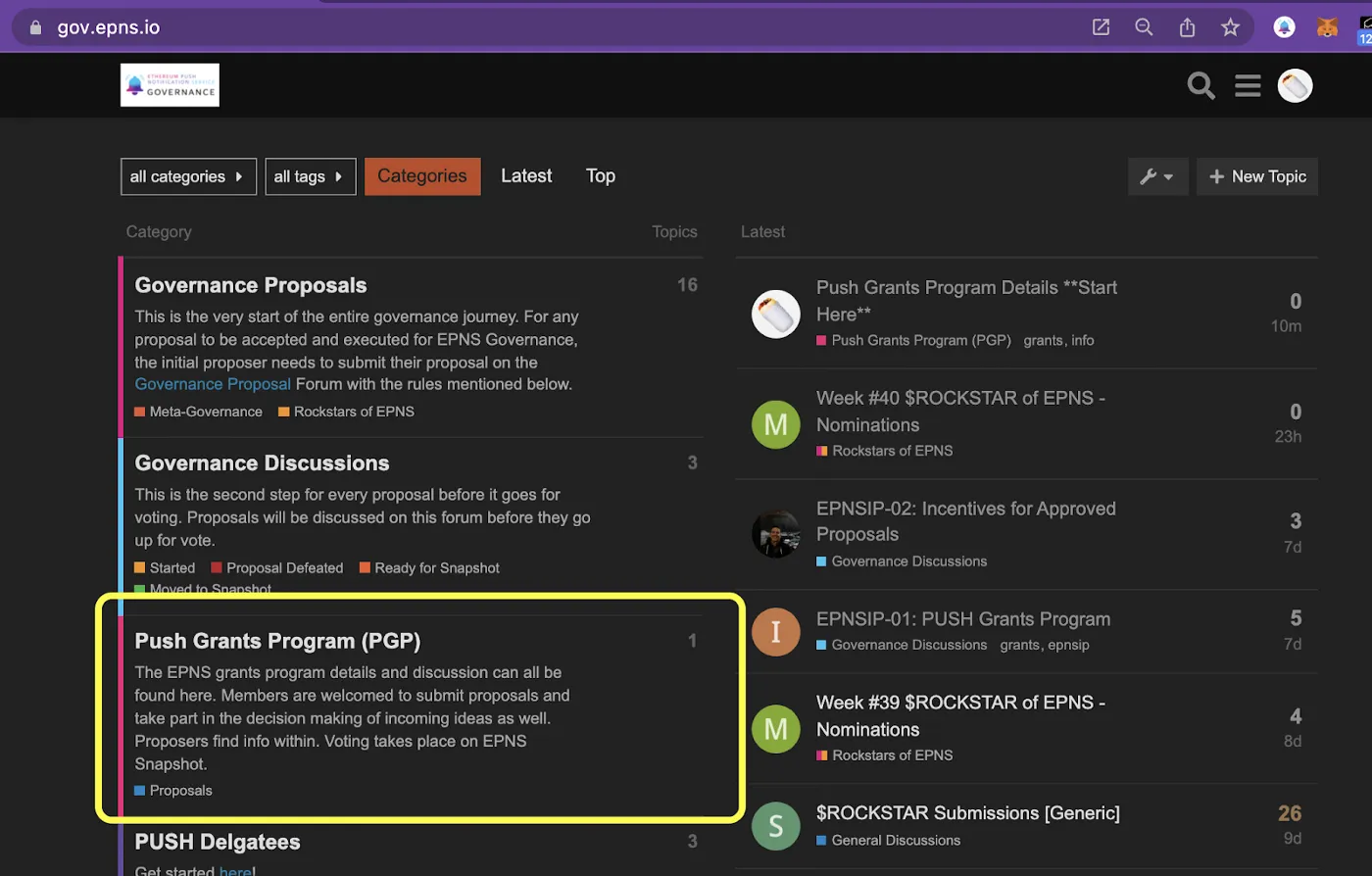Open the Governance Proposal link
Screen dimensions: 1372x876
pyautogui.click(x=212, y=383)
